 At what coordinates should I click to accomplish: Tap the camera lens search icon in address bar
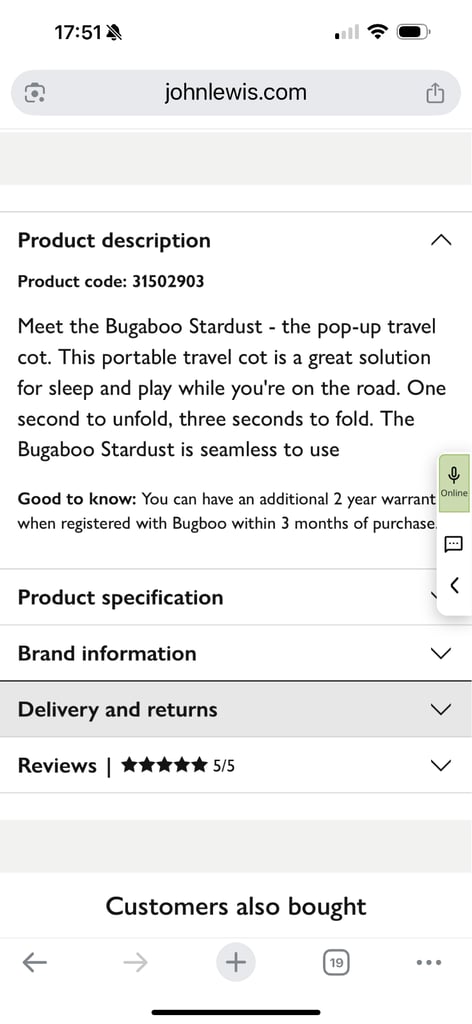click(x=34, y=93)
